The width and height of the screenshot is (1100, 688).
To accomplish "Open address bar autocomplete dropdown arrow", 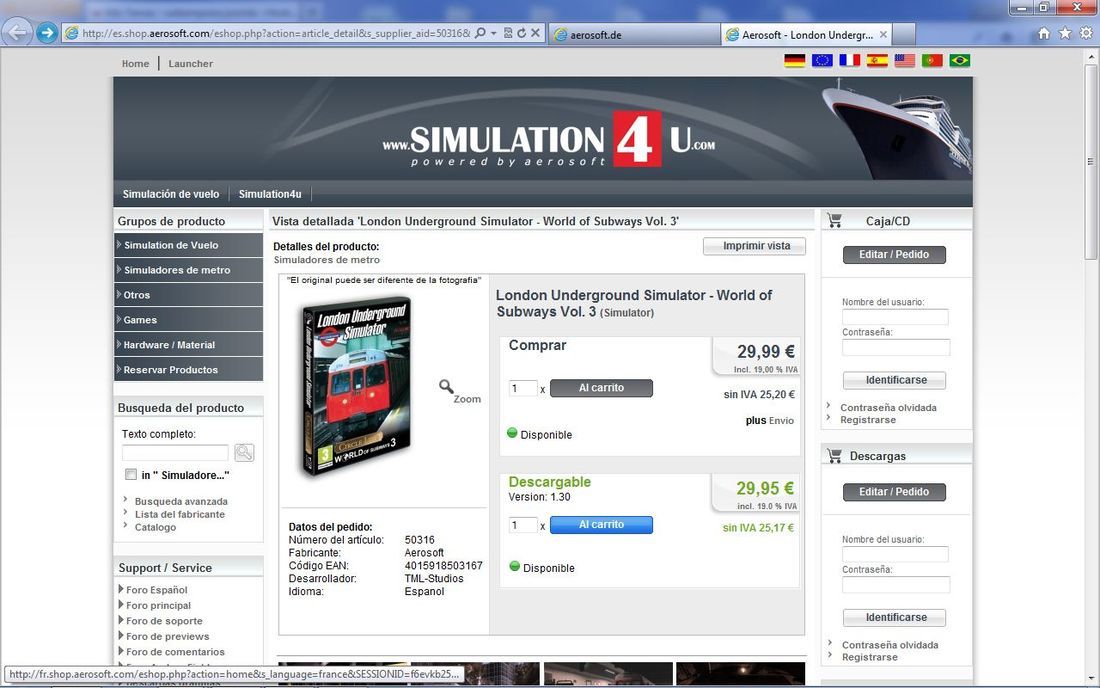I will tap(494, 33).
